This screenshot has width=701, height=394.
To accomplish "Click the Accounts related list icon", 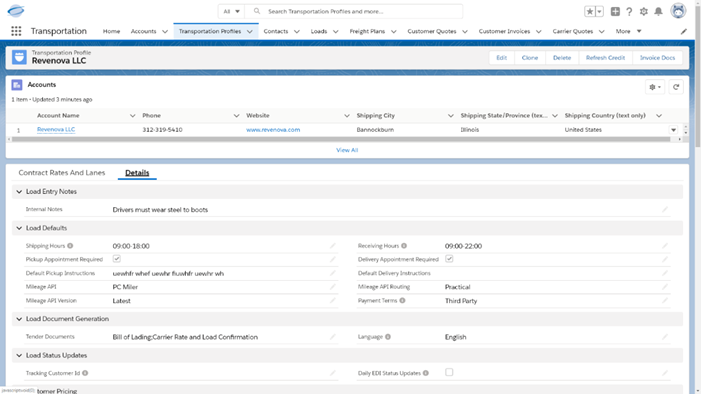I will (x=17, y=85).
